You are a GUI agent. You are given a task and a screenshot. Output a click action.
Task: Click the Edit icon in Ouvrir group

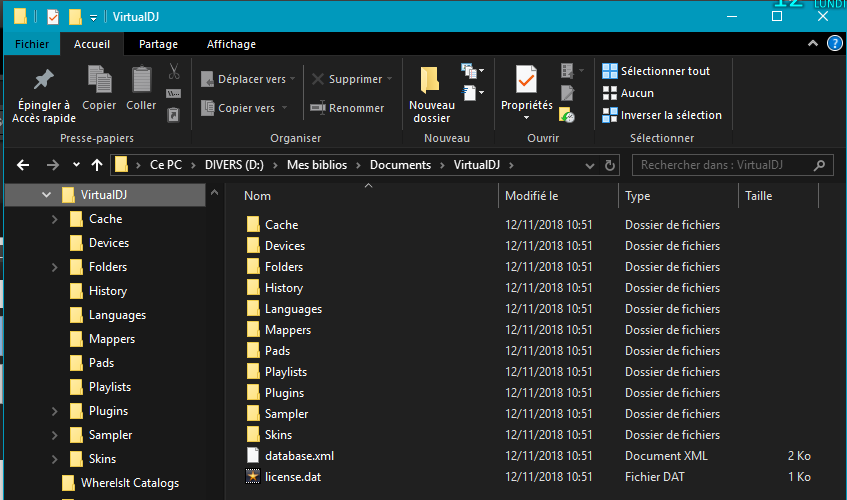(x=567, y=93)
